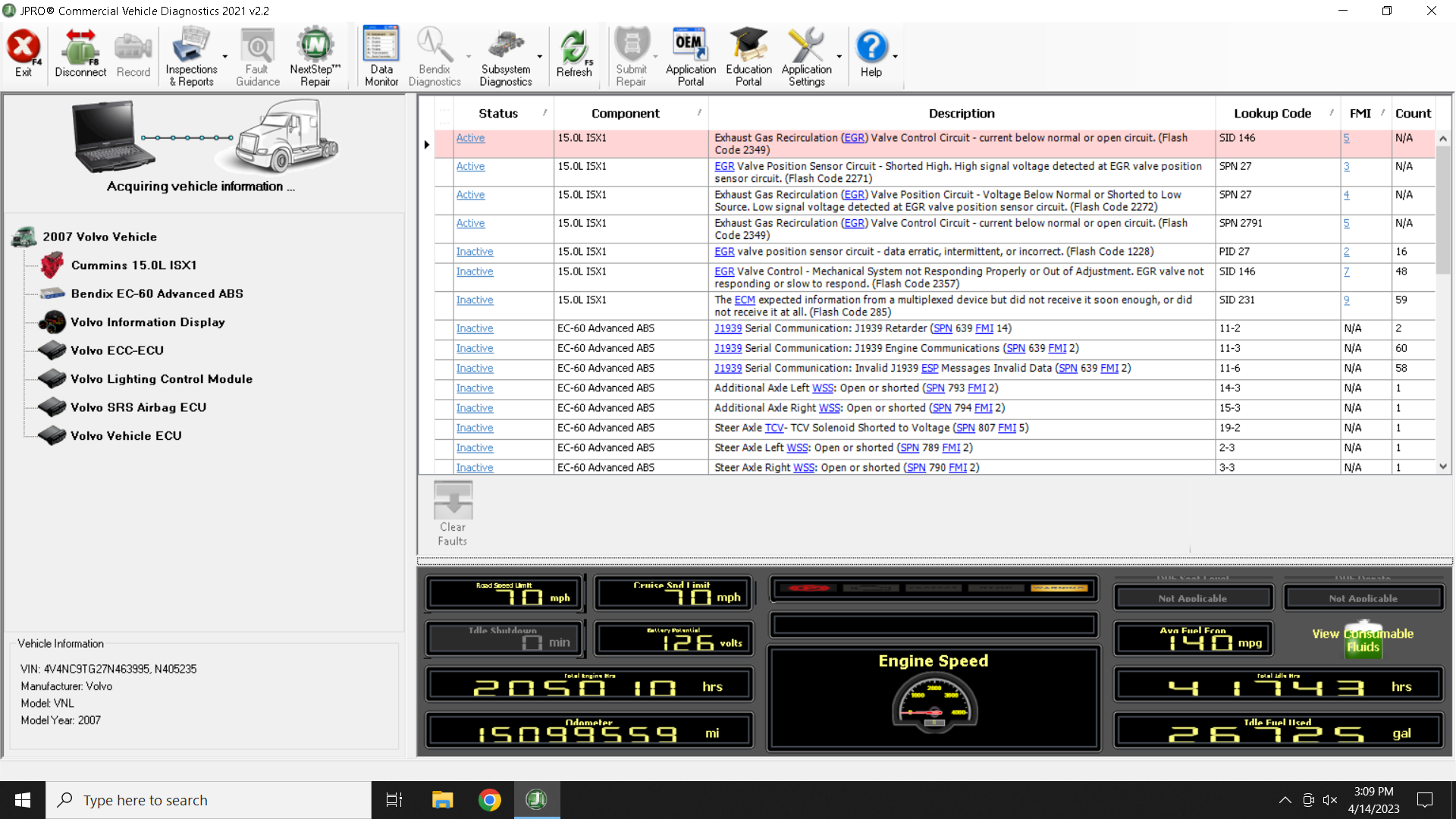Sort by the Component column header
This screenshot has width=1456, height=819.
[x=626, y=113]
